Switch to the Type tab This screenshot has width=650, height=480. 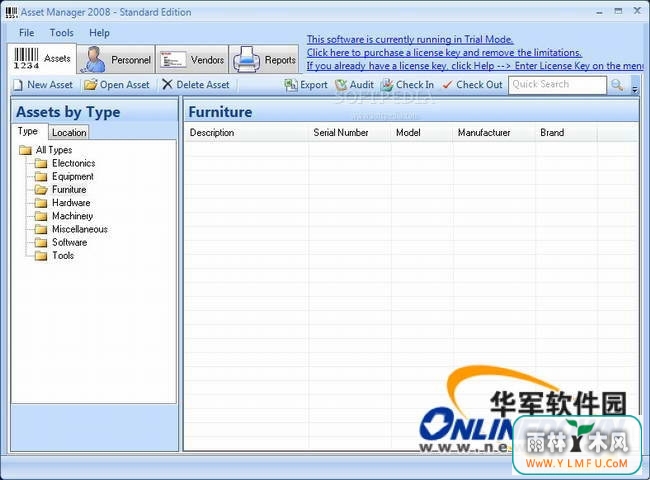(28, 131)
